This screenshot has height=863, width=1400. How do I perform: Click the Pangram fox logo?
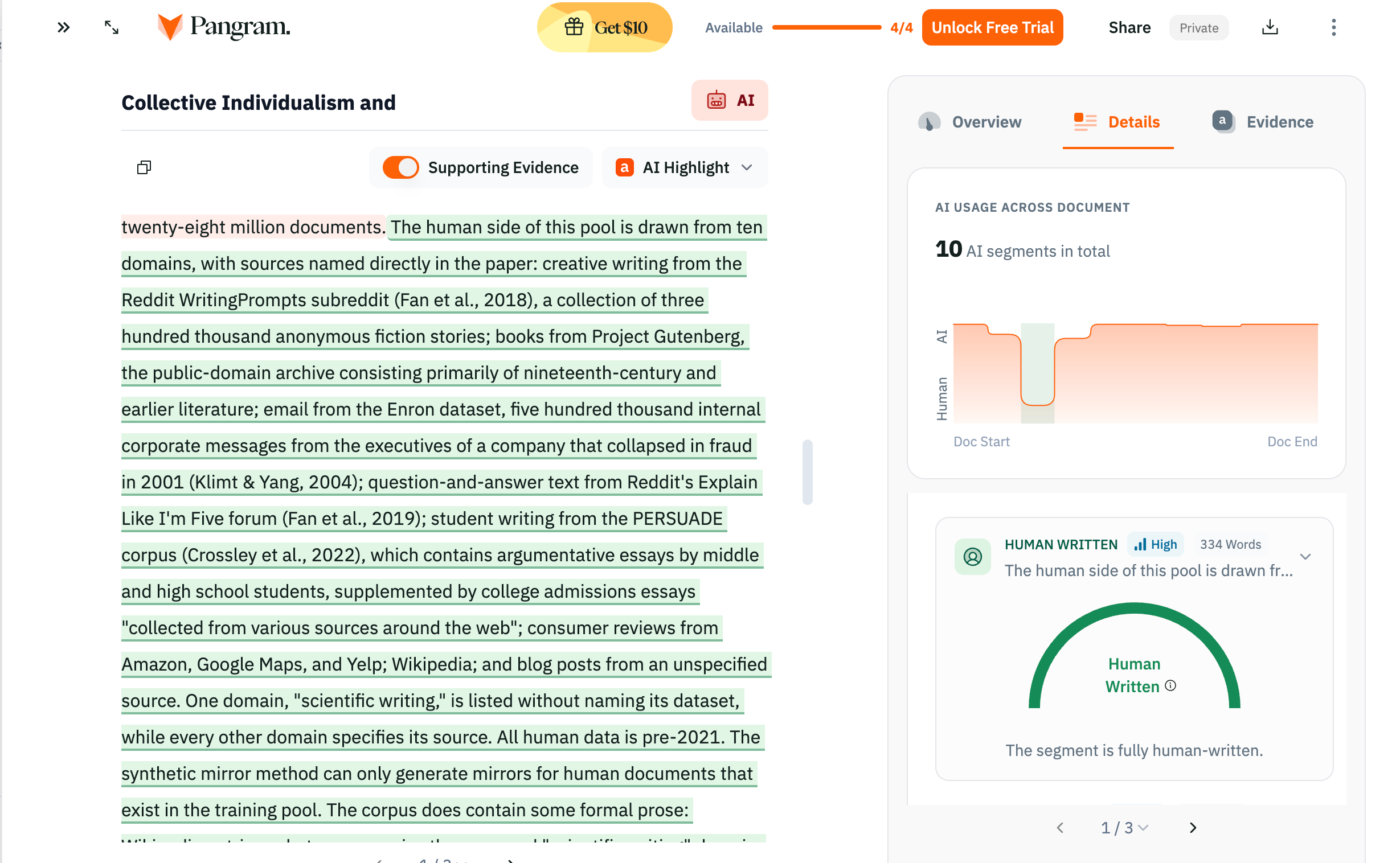(170, 27)
